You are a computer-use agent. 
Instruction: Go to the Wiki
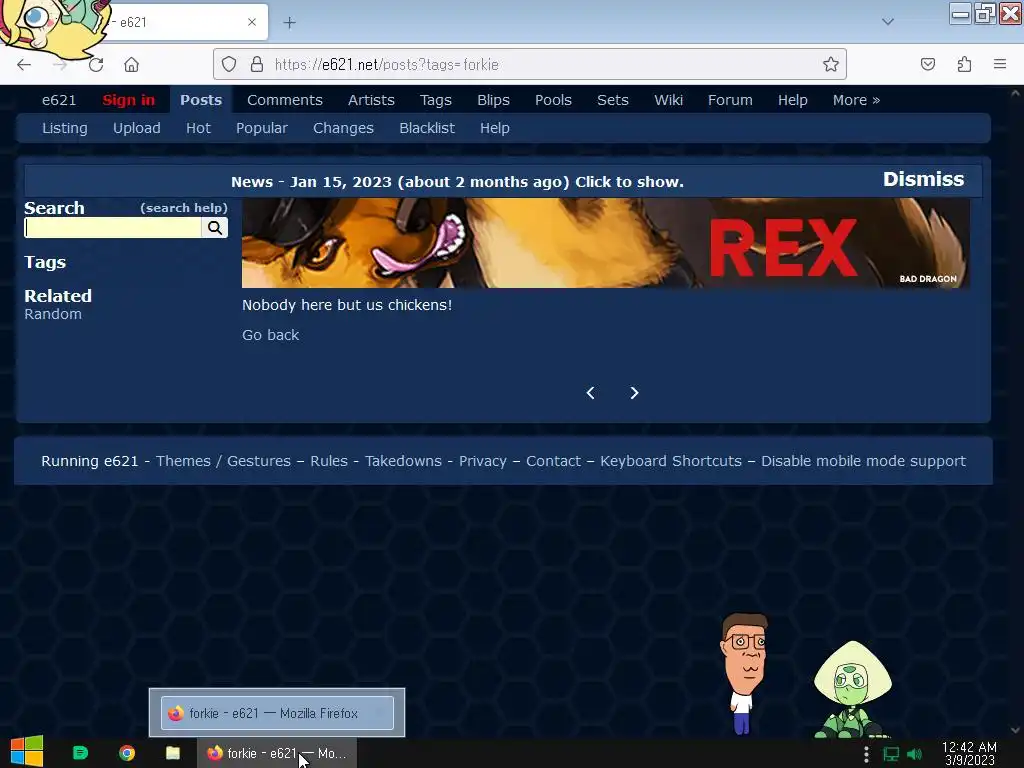tap(668, 100)
